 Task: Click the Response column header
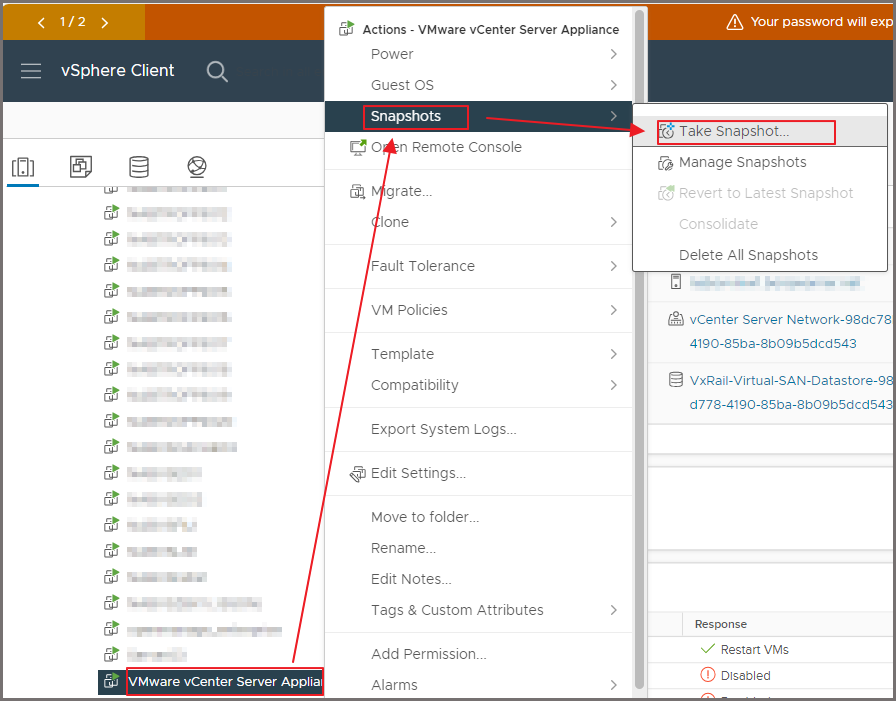click(x=721, y=624)
